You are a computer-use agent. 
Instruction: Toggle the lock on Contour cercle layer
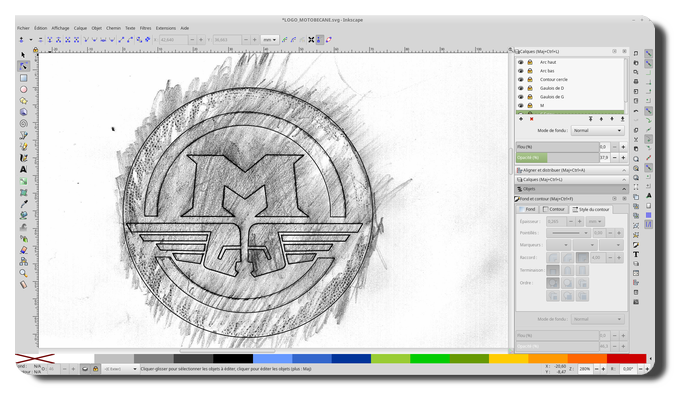[530, 79]
